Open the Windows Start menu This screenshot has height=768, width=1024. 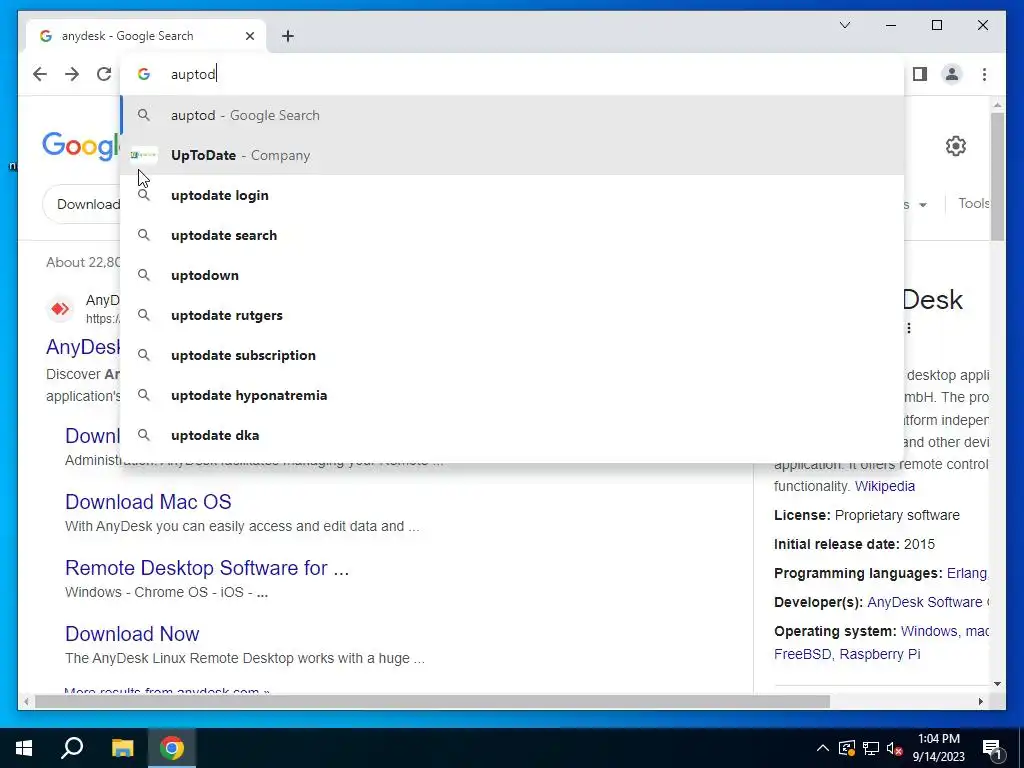pos(24,748)
